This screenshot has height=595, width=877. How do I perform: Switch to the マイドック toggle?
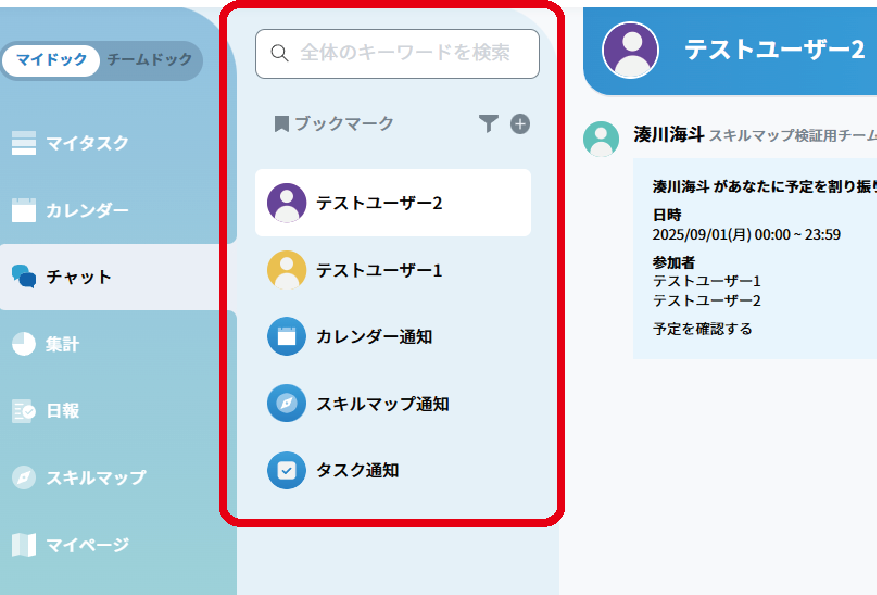51,60
